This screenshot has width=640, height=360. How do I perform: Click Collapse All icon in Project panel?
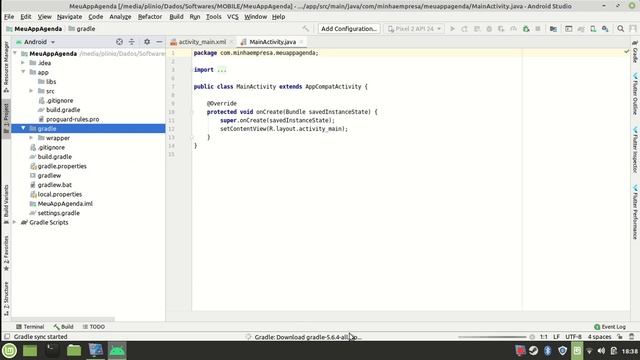pyautogui.click(x=131, y=42)
